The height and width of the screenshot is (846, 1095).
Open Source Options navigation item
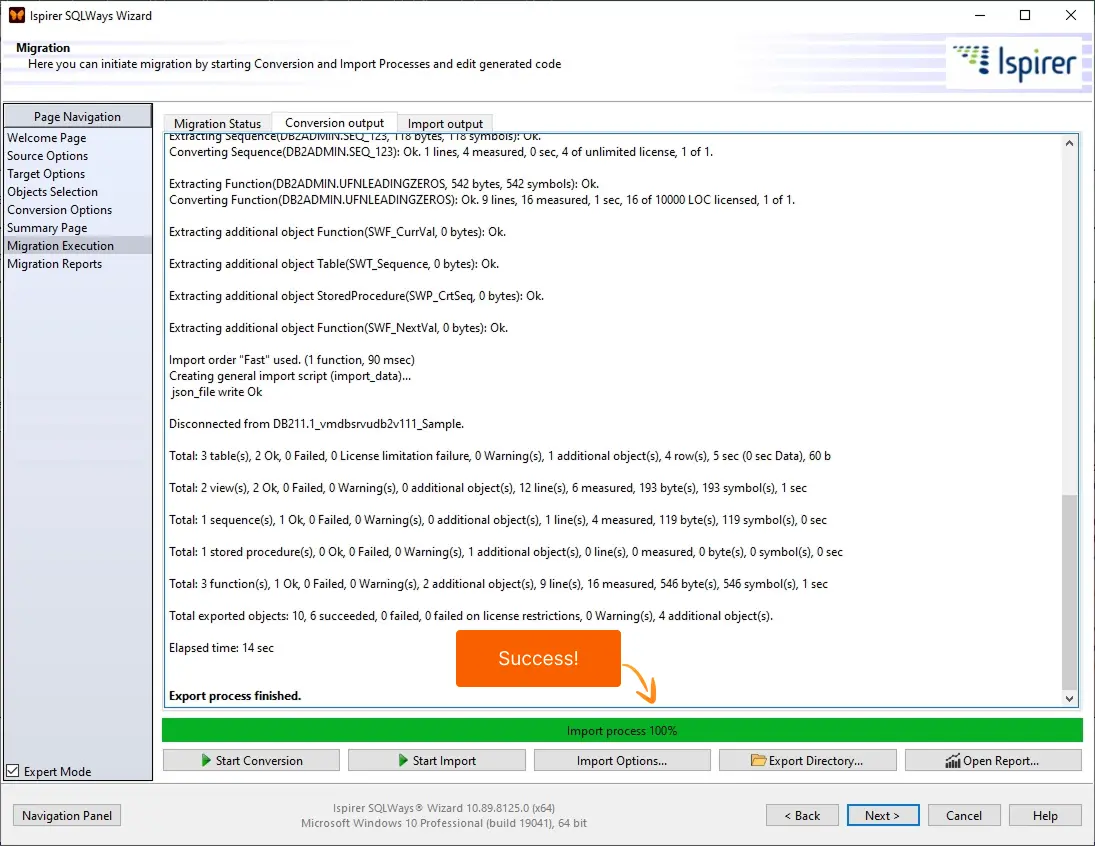(47, 156)
